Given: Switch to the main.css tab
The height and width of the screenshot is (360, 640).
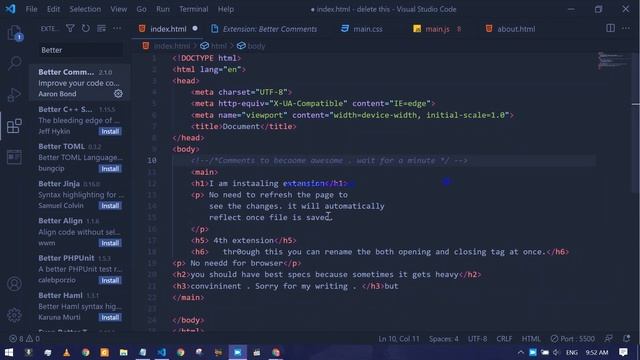Looking at the screenshot, I should coord(367,29).
